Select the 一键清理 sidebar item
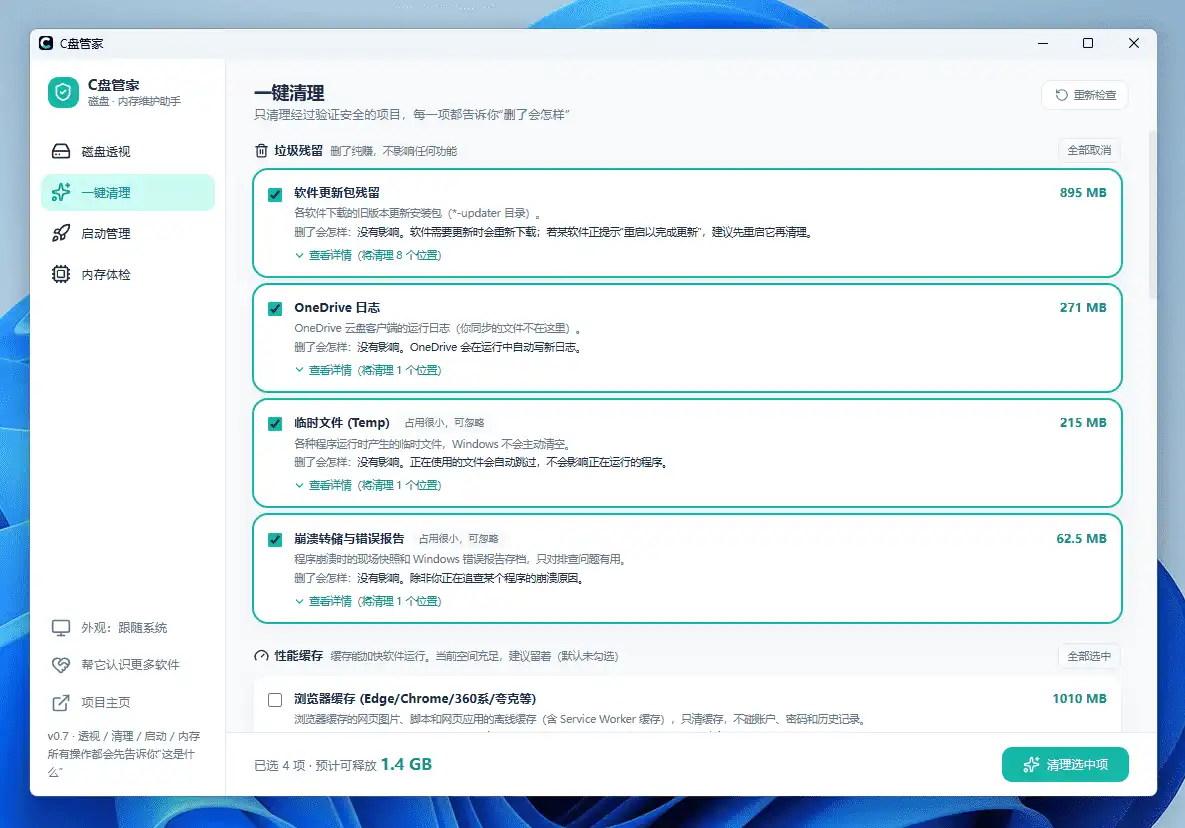Screen dimensions: 1185x828 [128, 192]
